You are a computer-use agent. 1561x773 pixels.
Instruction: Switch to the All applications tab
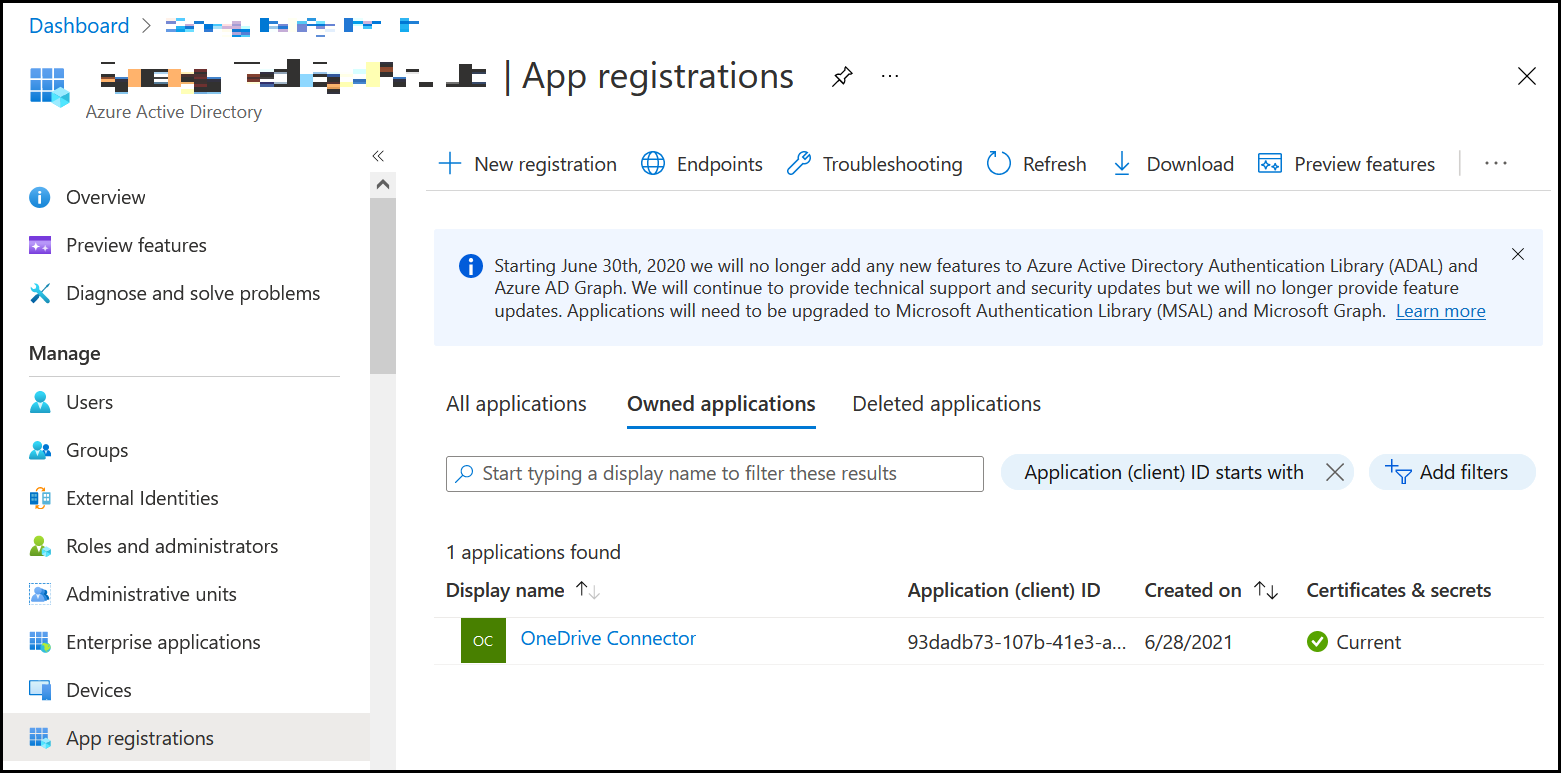pyautogui.click(x=516, y=404)
